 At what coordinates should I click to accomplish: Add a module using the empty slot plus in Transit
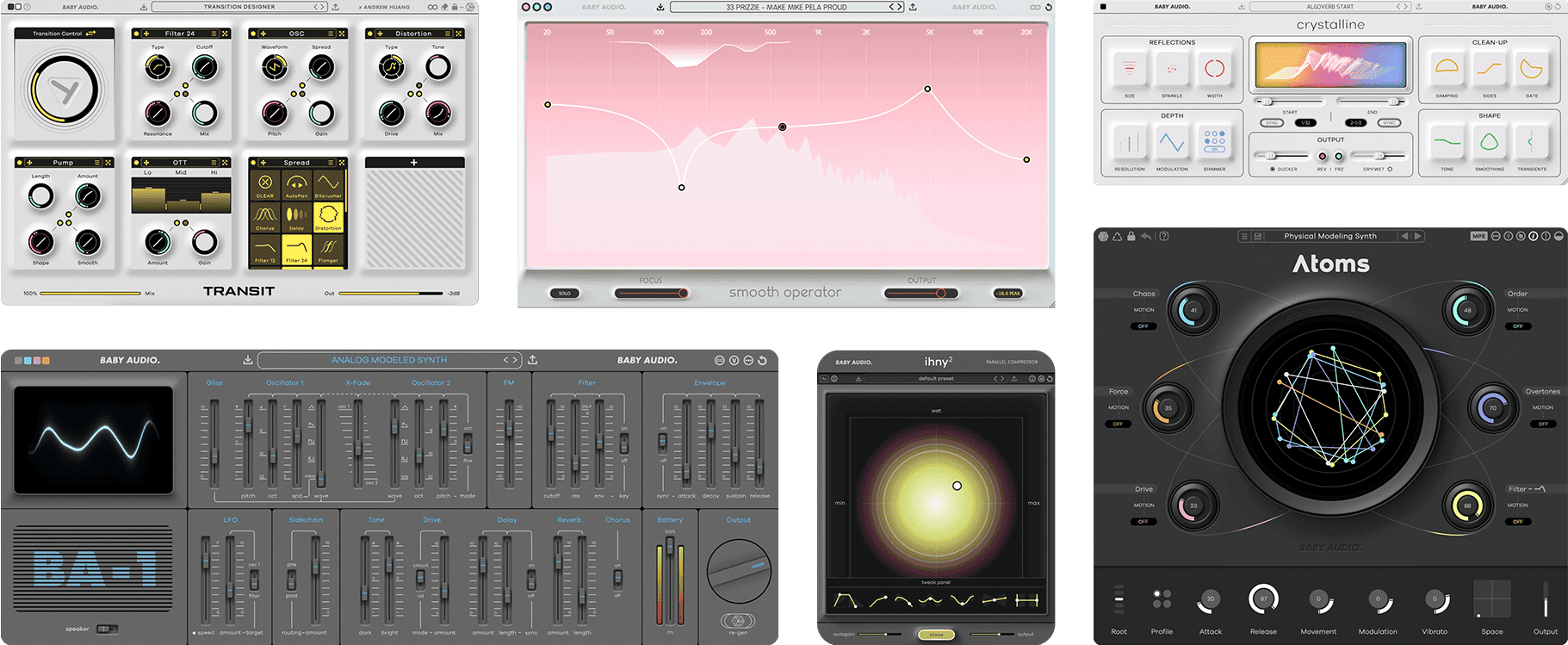coord(414,162)
